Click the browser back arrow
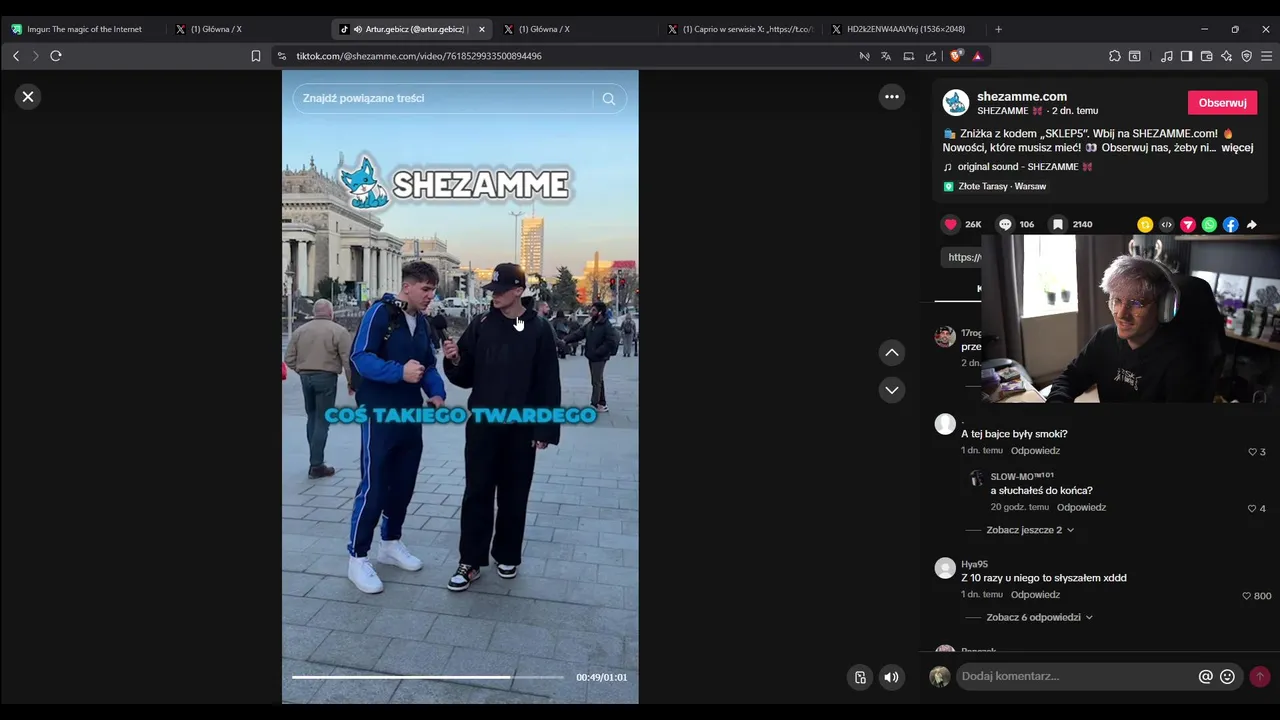1280x720 pixels. 16,56
